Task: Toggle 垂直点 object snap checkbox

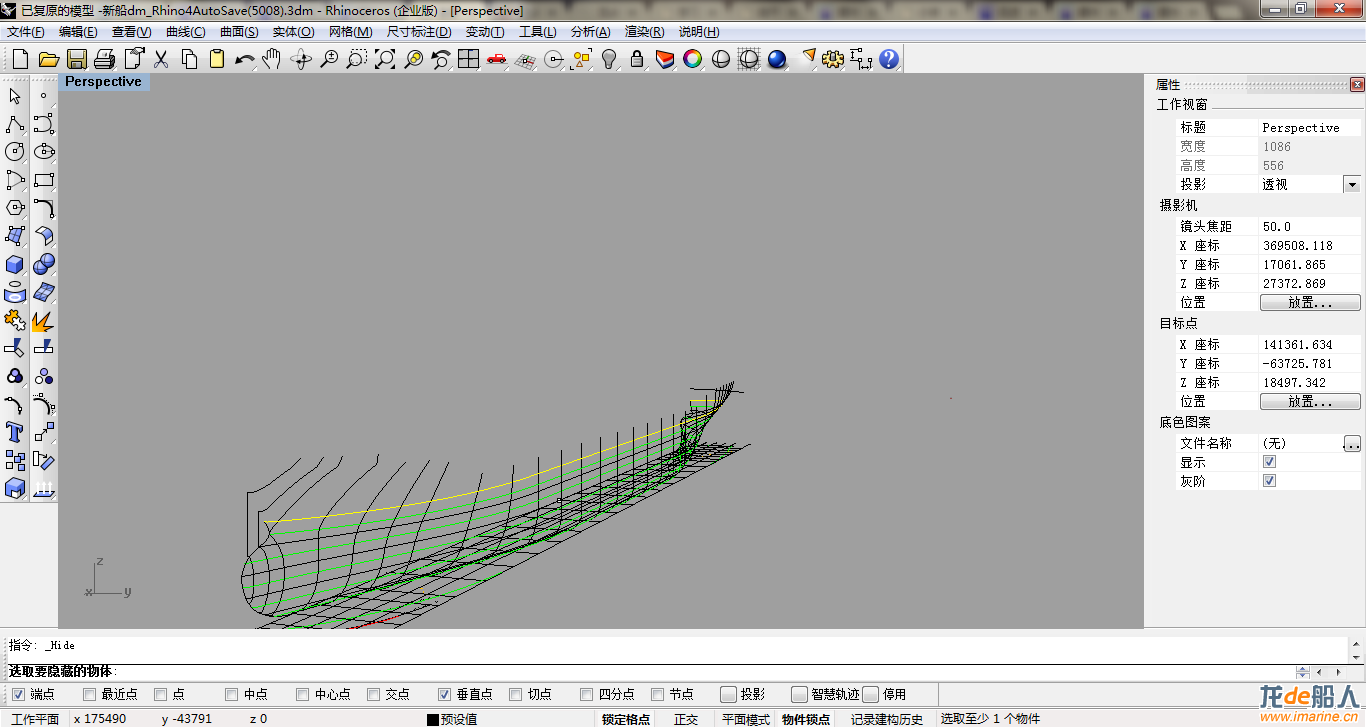Action: 445,694
